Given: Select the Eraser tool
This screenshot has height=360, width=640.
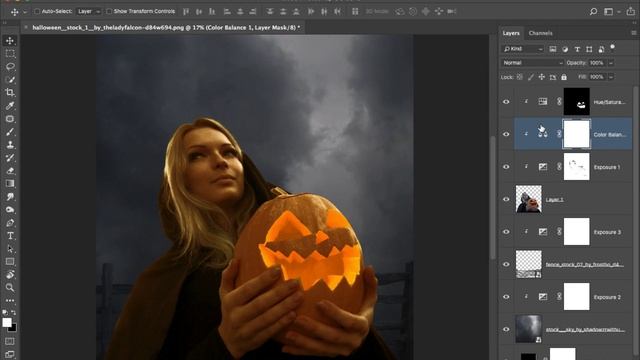Looking at the screenshot, I should (x=10, y=171).
